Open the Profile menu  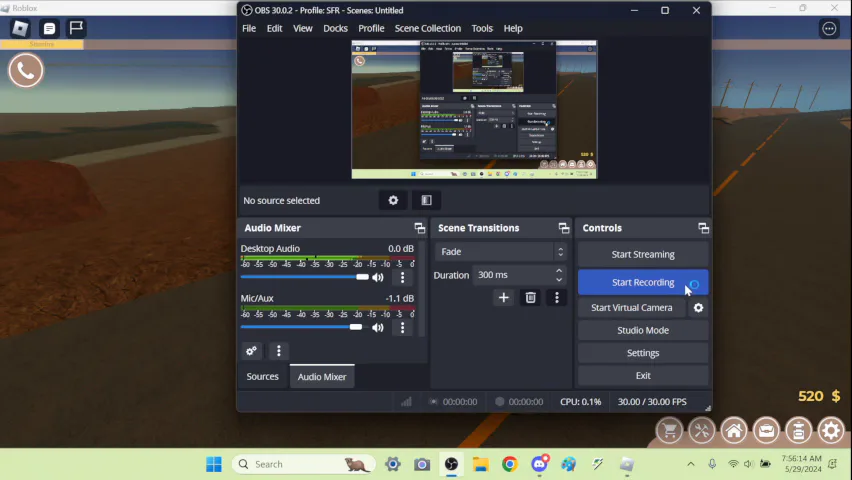(371, 28)
